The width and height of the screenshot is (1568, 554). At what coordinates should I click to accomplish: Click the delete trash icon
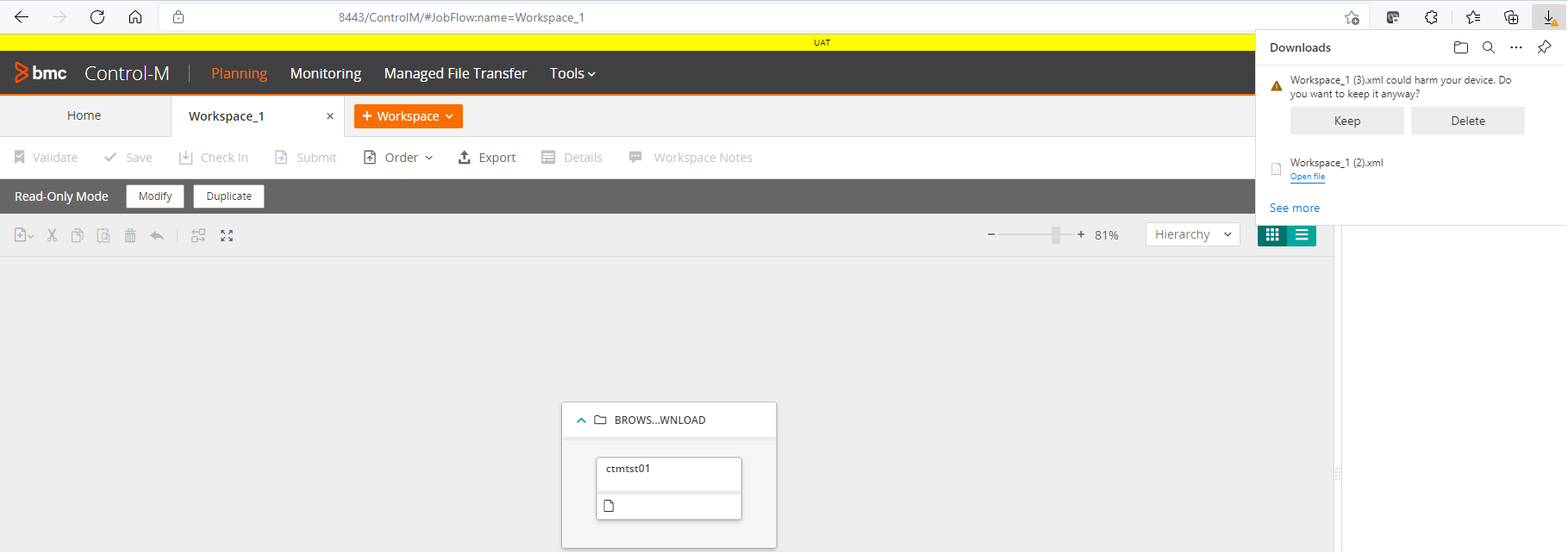130,235
